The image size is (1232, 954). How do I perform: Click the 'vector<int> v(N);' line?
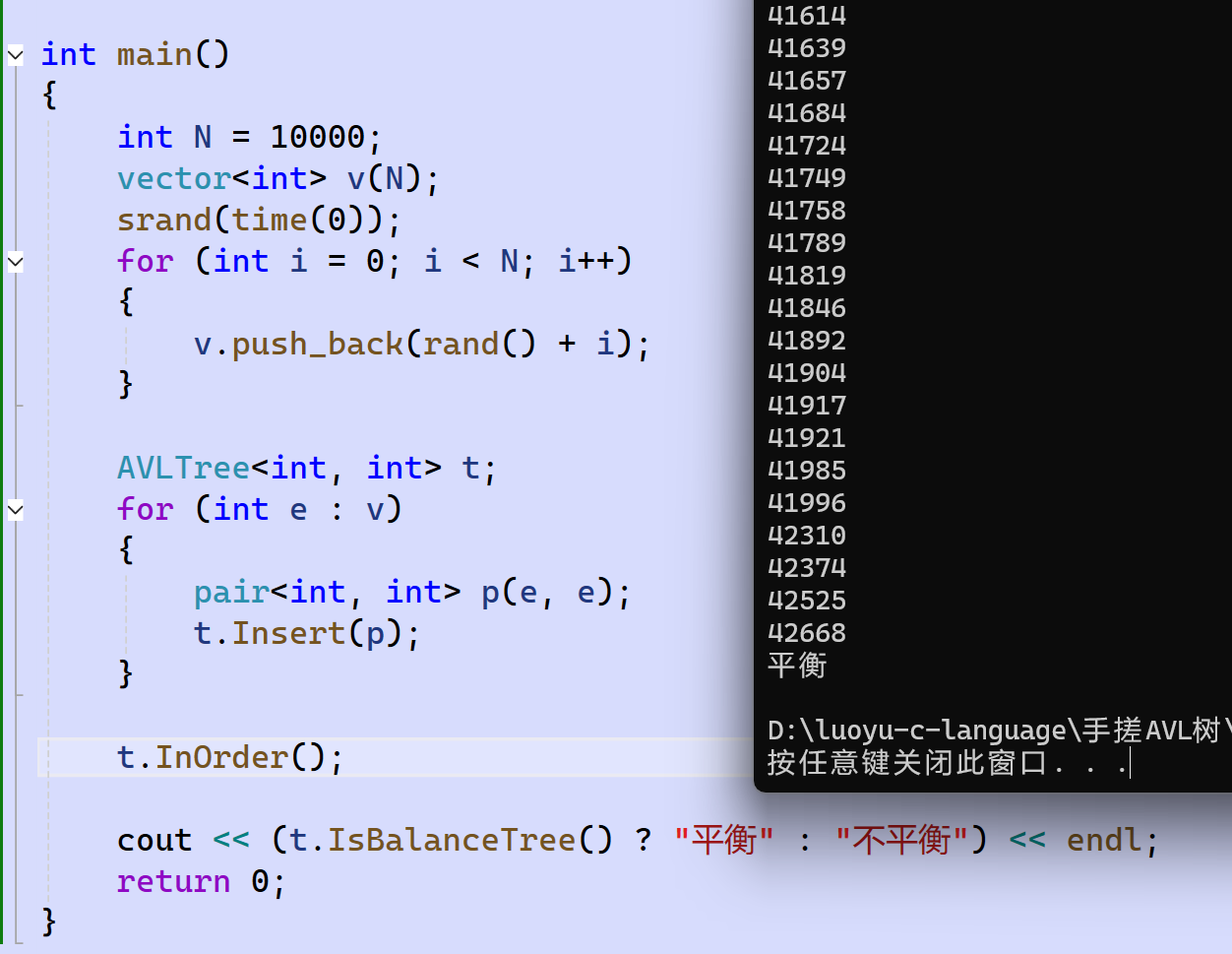tap(277, 178)
